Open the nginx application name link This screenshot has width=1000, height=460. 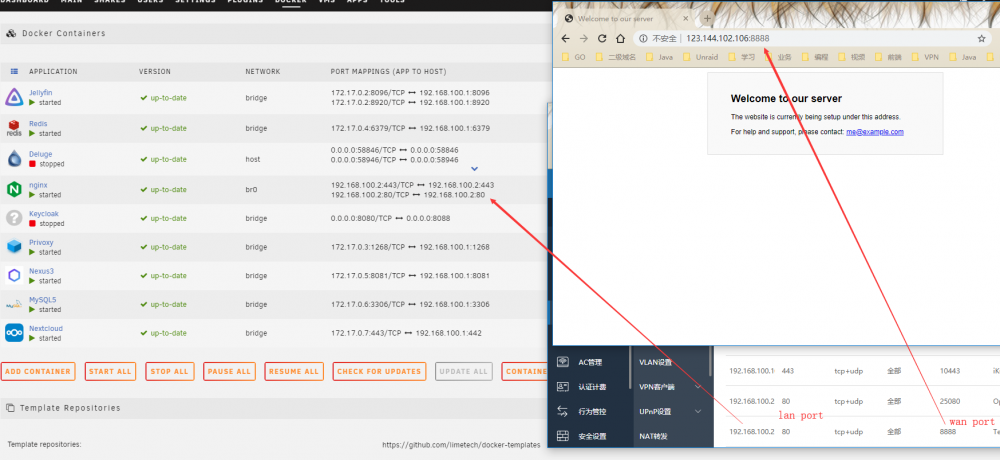coord(38,185)
